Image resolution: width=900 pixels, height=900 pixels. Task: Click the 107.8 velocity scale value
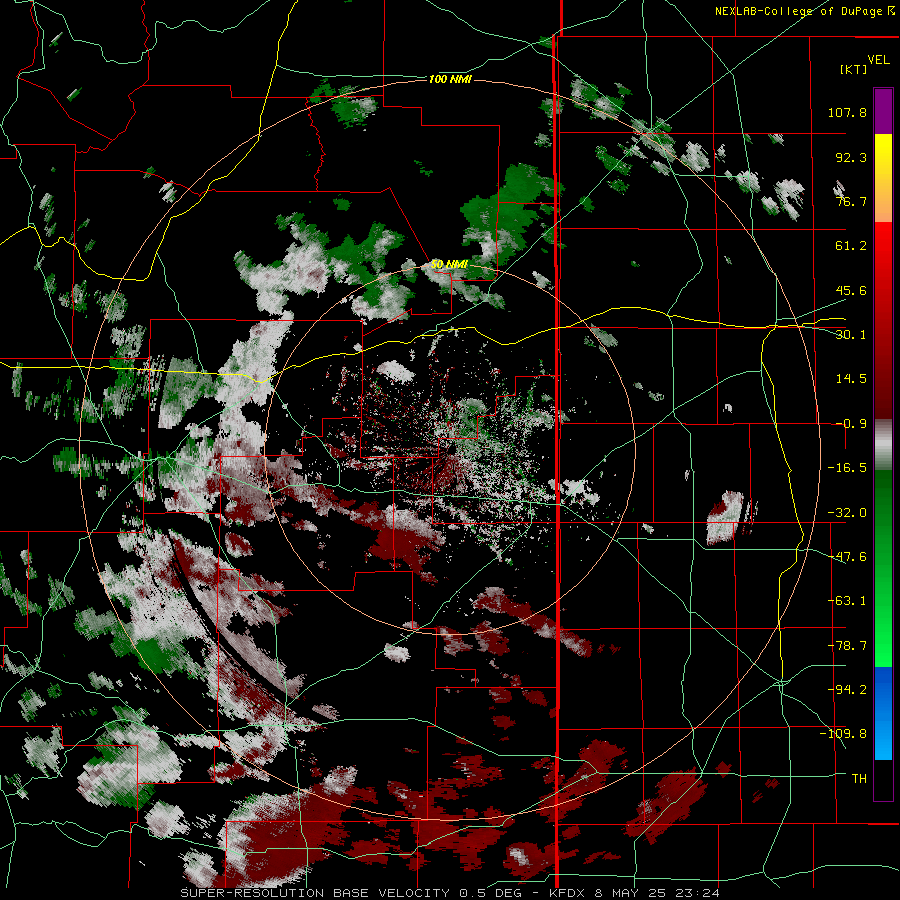(x=847, y=112)
